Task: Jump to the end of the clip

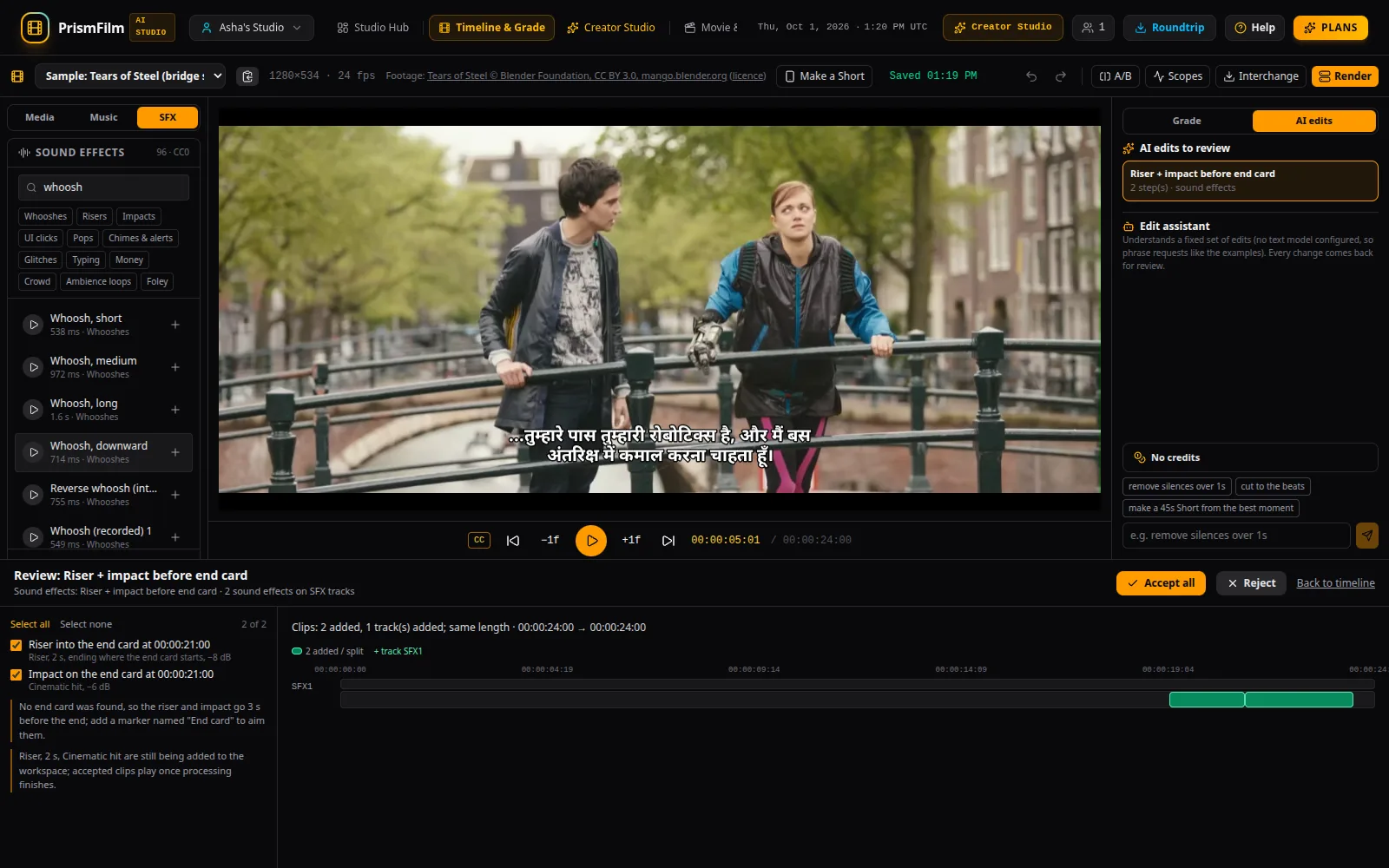Action: coord(668,540)
